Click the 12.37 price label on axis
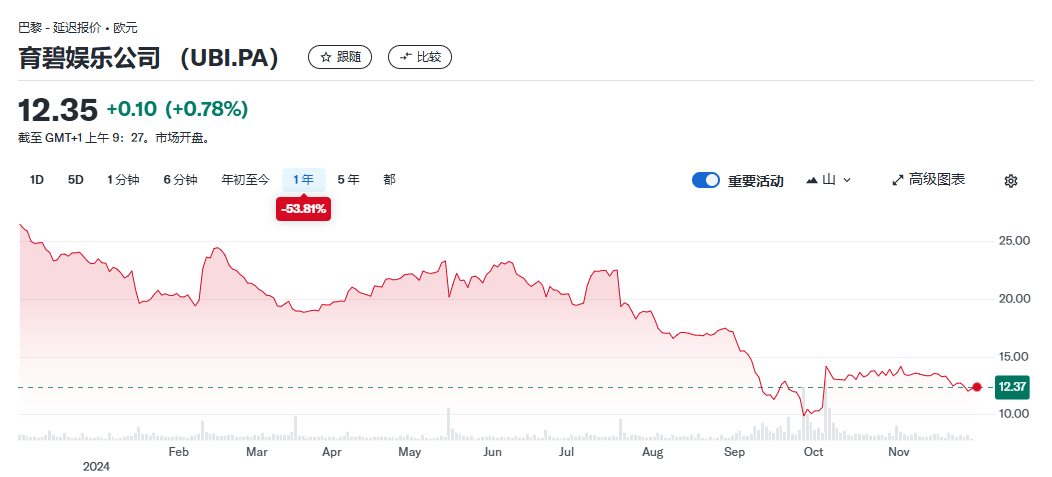Image resolution: width=1052 pixels, height=477 pixels. [x=1013, y=387]
